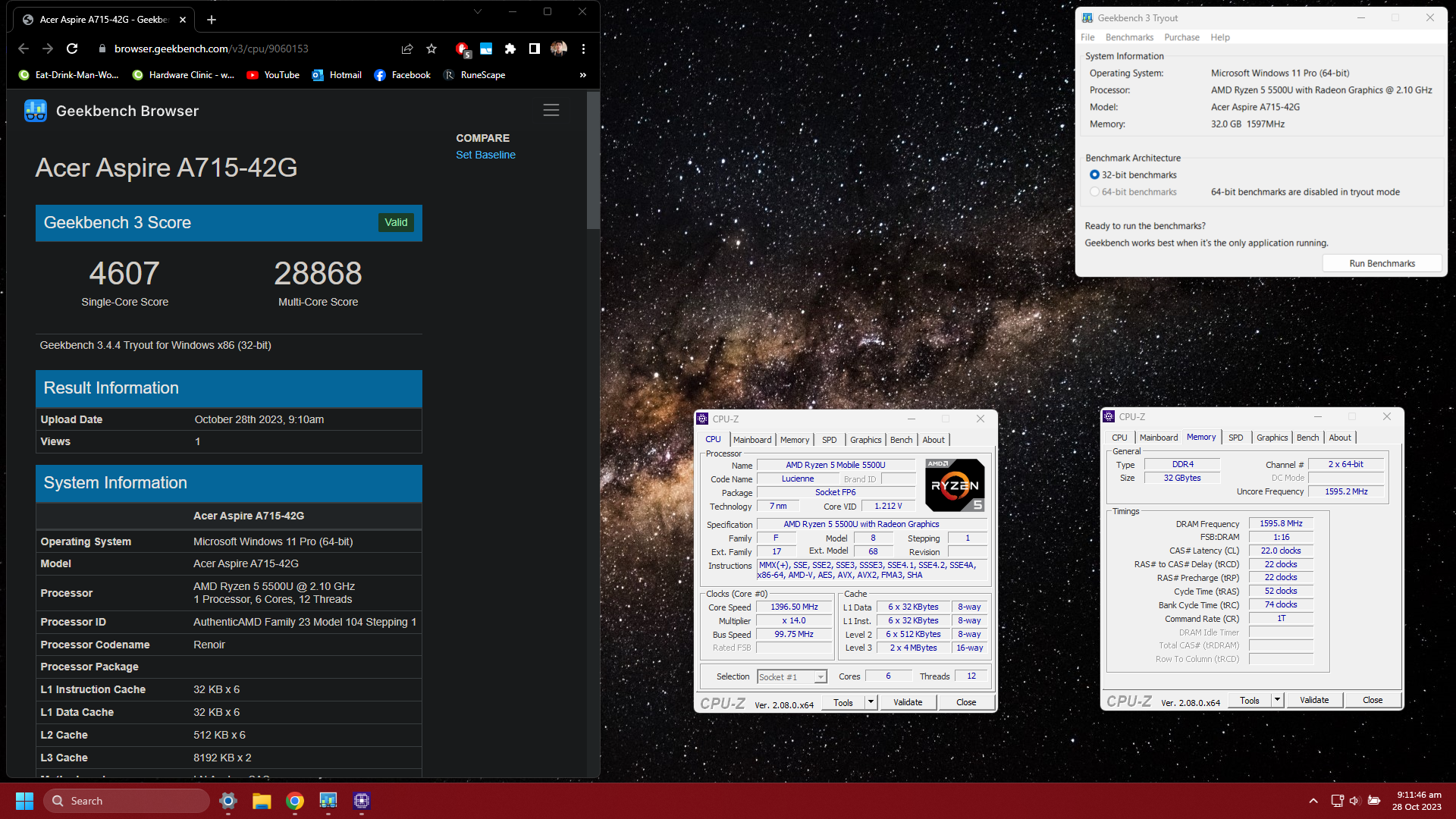This screenshot has height=819, width=1456.
Task: Open Socket #1 selection dropdown
Action: click(x=792, y=676)
